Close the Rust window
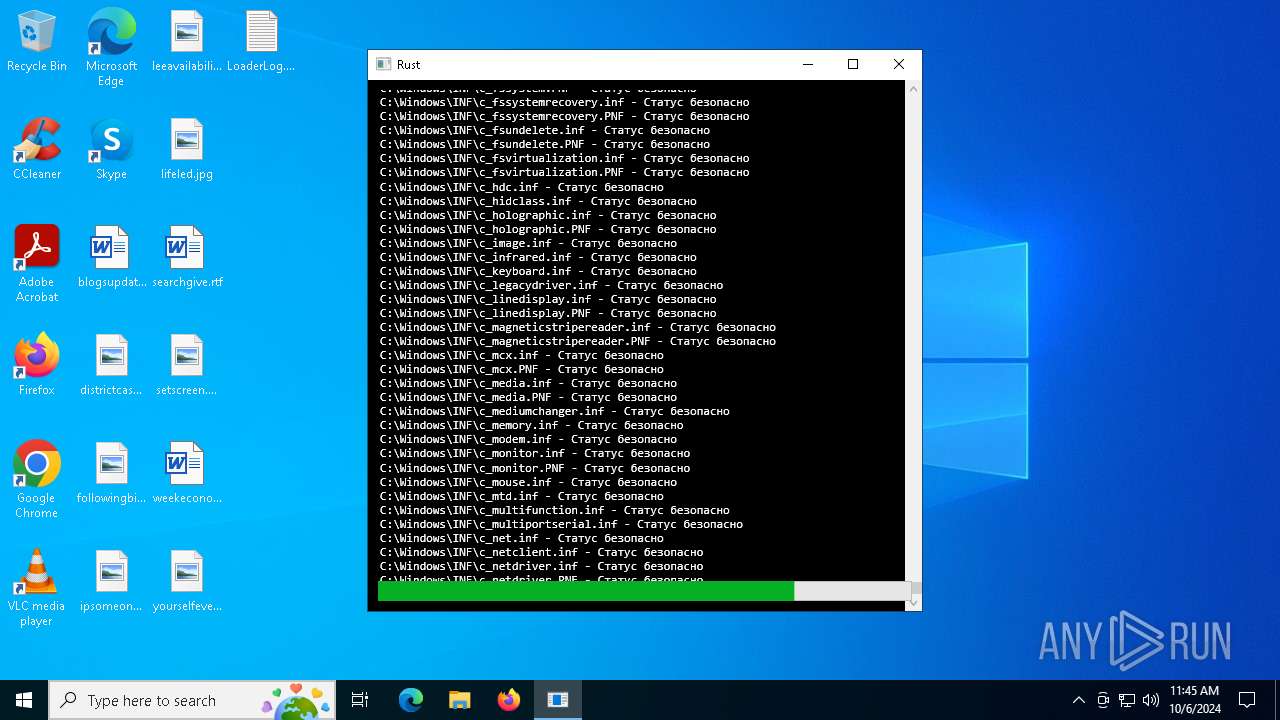The width and height of the screenshot is (1280, 720). pos(899,64)
